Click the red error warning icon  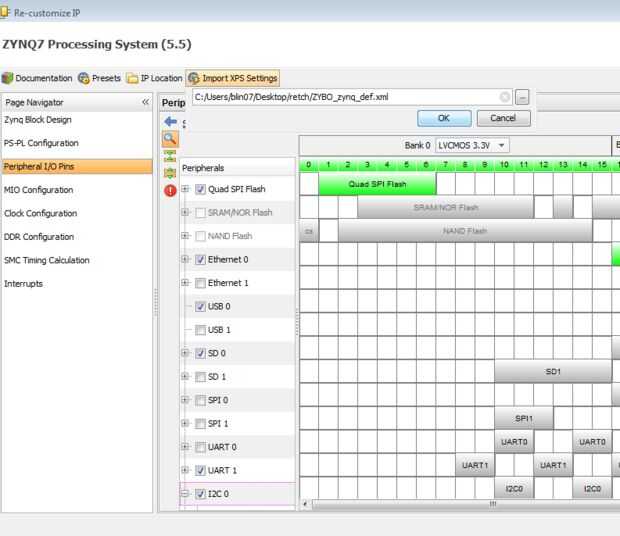pyautogui.click(x=170, y=191)
